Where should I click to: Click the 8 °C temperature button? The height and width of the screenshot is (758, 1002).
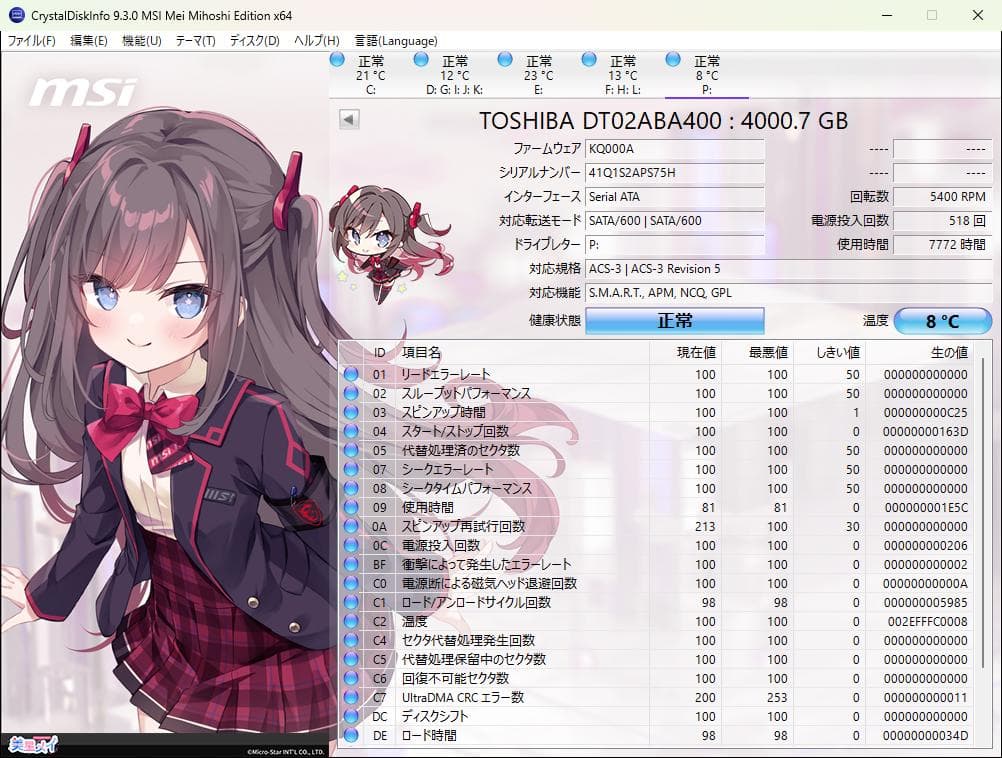point(942,321)
